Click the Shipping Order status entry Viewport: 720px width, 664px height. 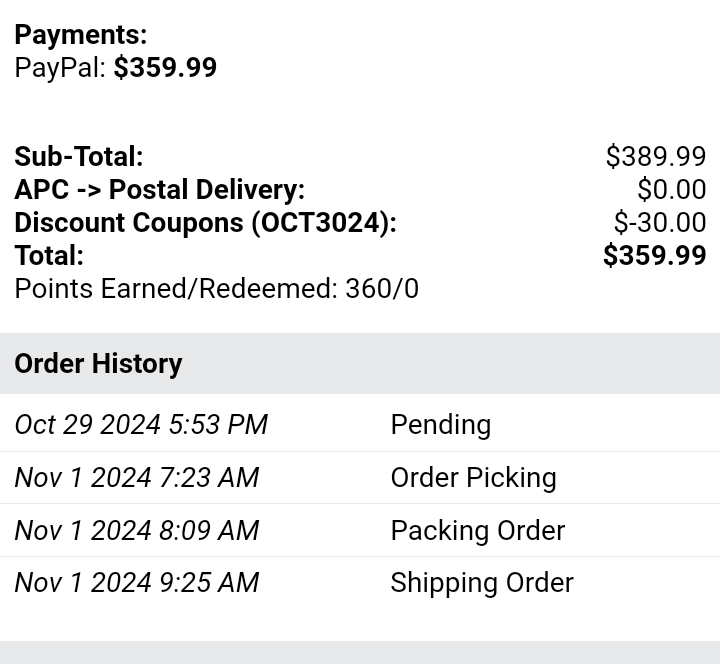tap(482, 583)
